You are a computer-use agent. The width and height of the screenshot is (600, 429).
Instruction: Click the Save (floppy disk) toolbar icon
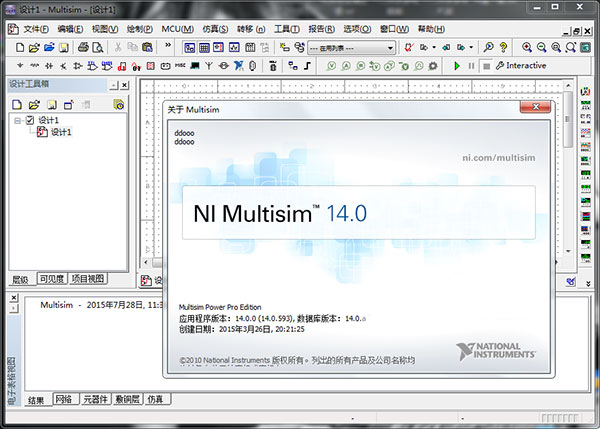(63, 47)
